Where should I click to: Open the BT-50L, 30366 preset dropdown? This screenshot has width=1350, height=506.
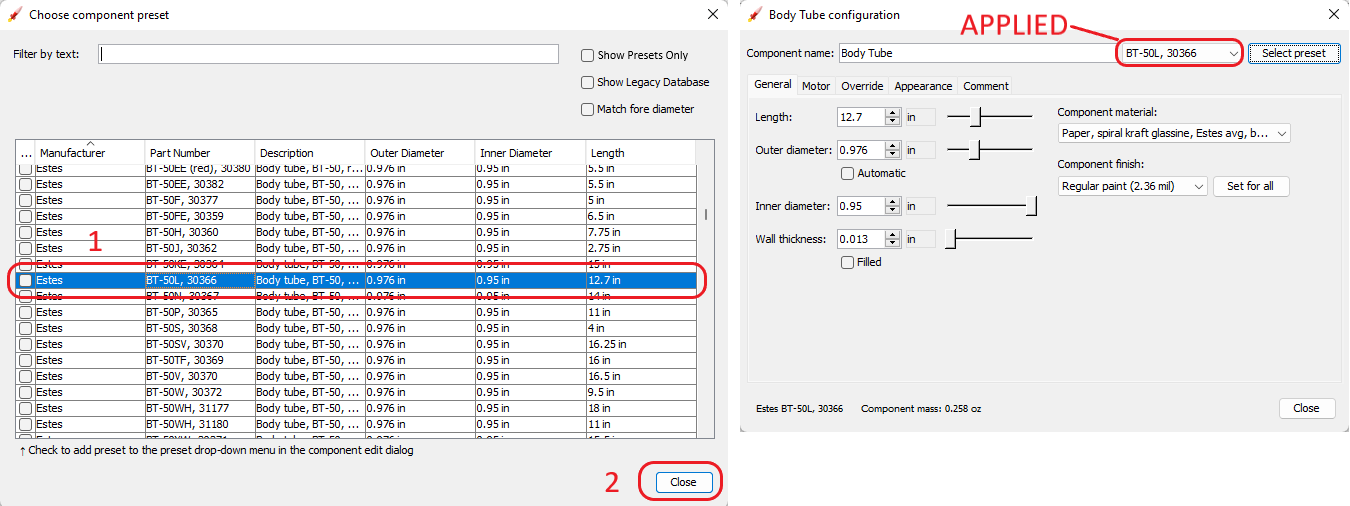1180,53
